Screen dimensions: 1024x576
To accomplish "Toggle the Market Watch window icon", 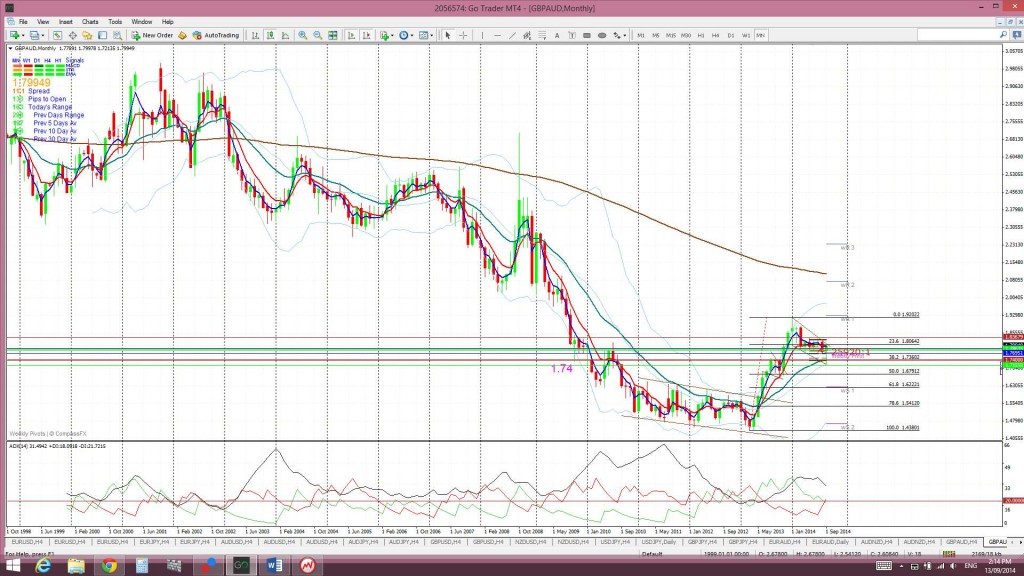I will [57, 35].
